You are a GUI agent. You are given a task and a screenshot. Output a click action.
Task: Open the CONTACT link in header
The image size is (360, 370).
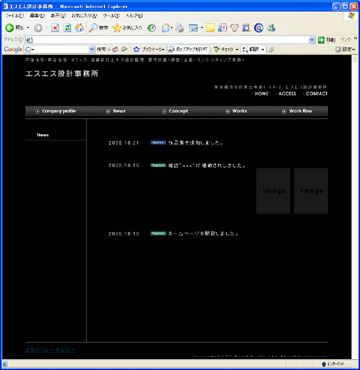pos(316,94)
